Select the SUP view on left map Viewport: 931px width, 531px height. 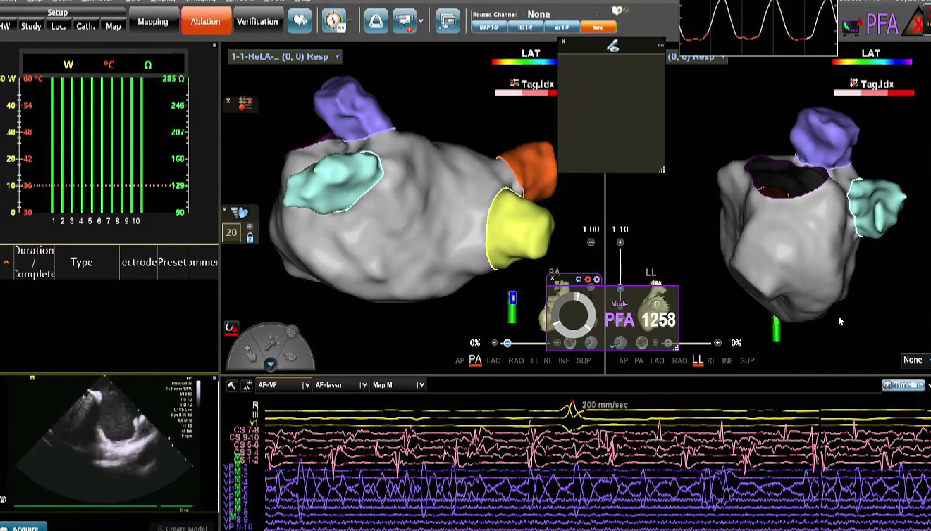[x=582, y=359]
